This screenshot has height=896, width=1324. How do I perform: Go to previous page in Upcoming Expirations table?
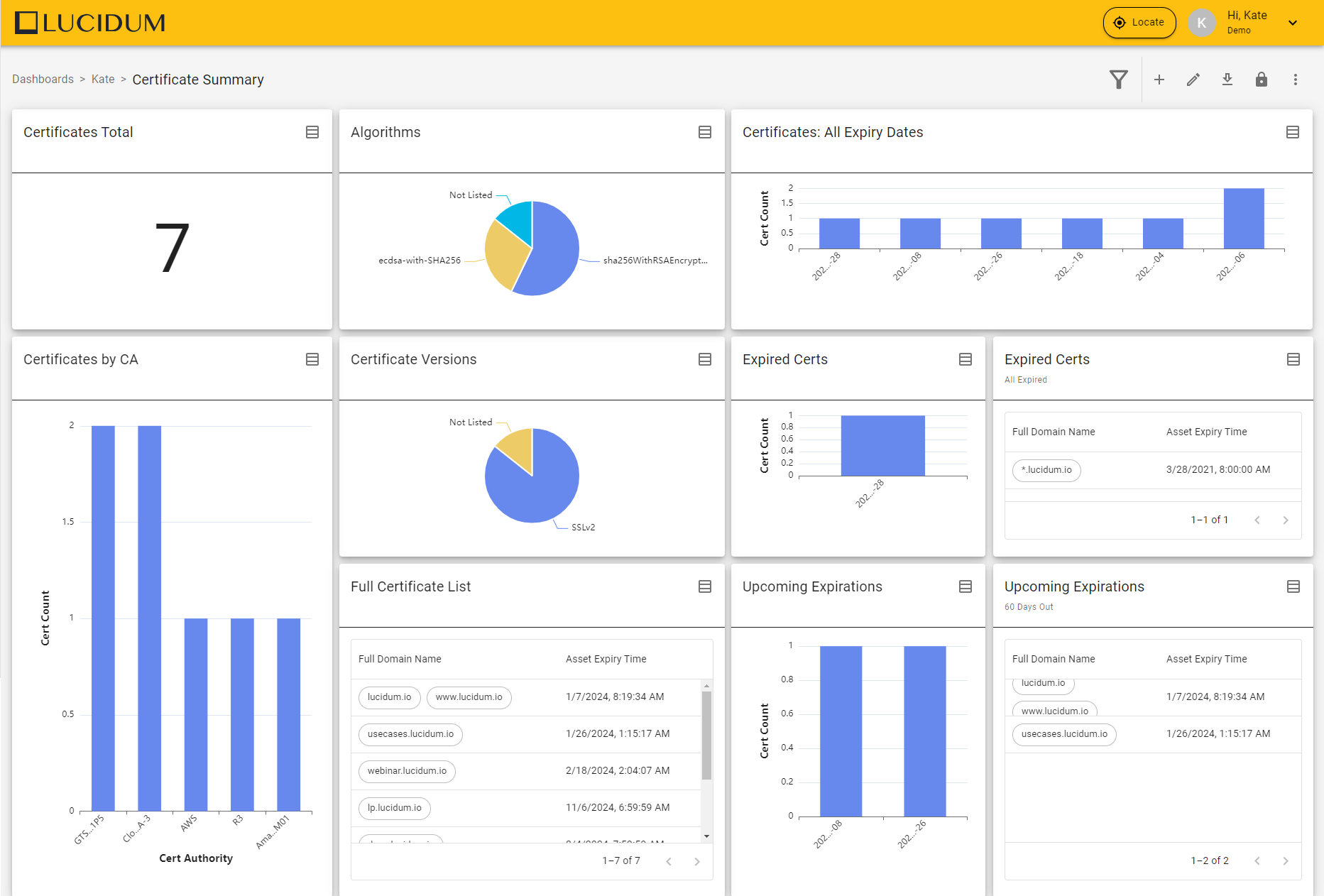tap(1257, 861)
